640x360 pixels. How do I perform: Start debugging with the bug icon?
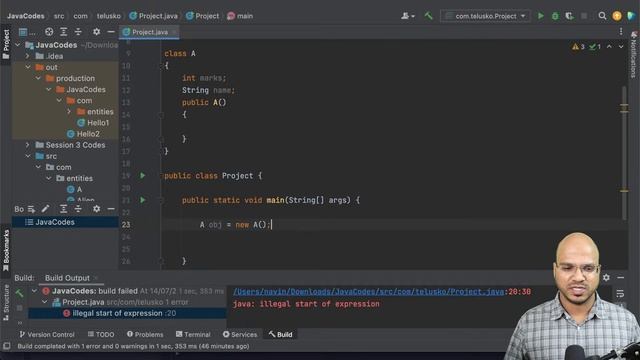coord(555,16)
